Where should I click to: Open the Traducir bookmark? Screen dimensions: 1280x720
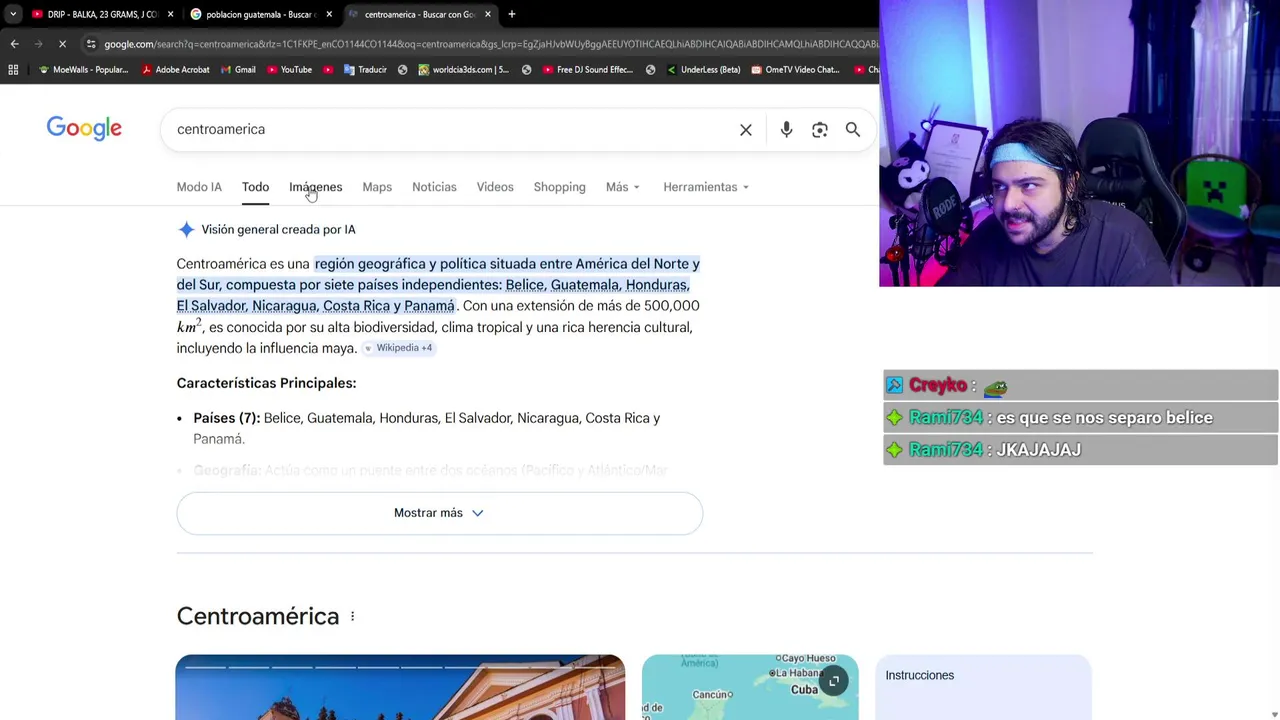pyautogui.click(x=365, y=70)
